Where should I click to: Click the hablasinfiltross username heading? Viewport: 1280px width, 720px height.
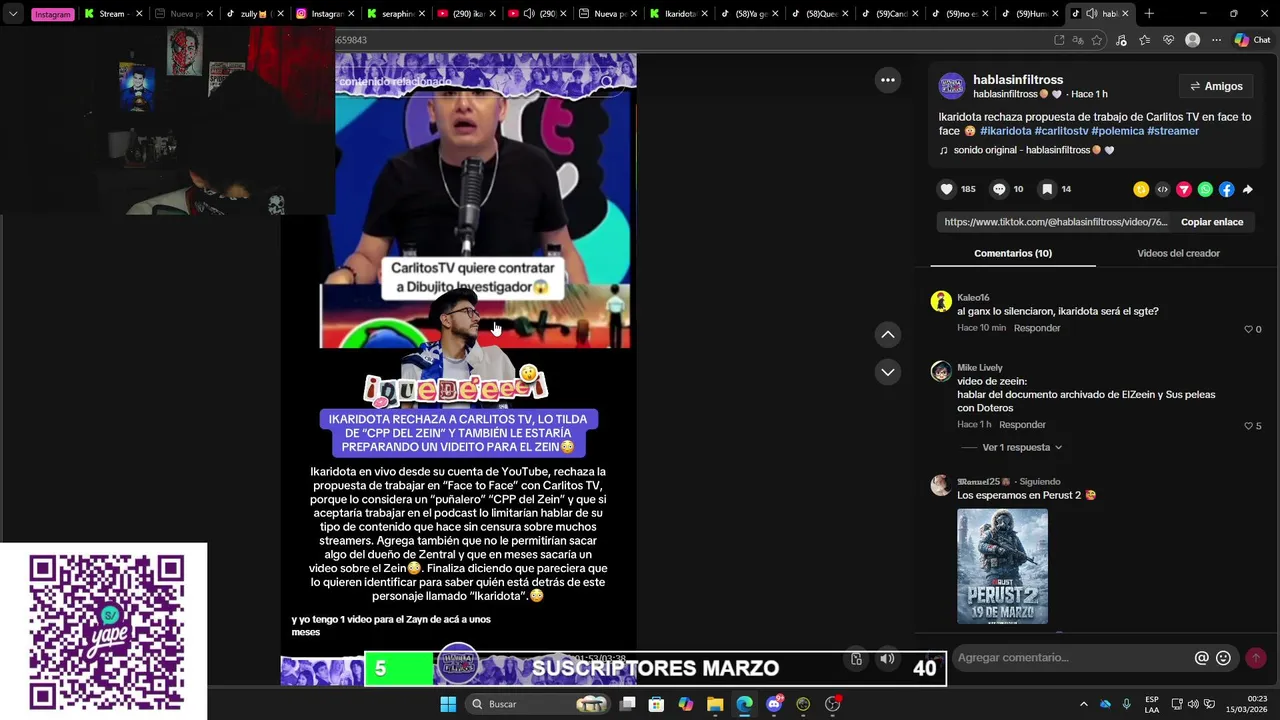(x=1018, y=80)
